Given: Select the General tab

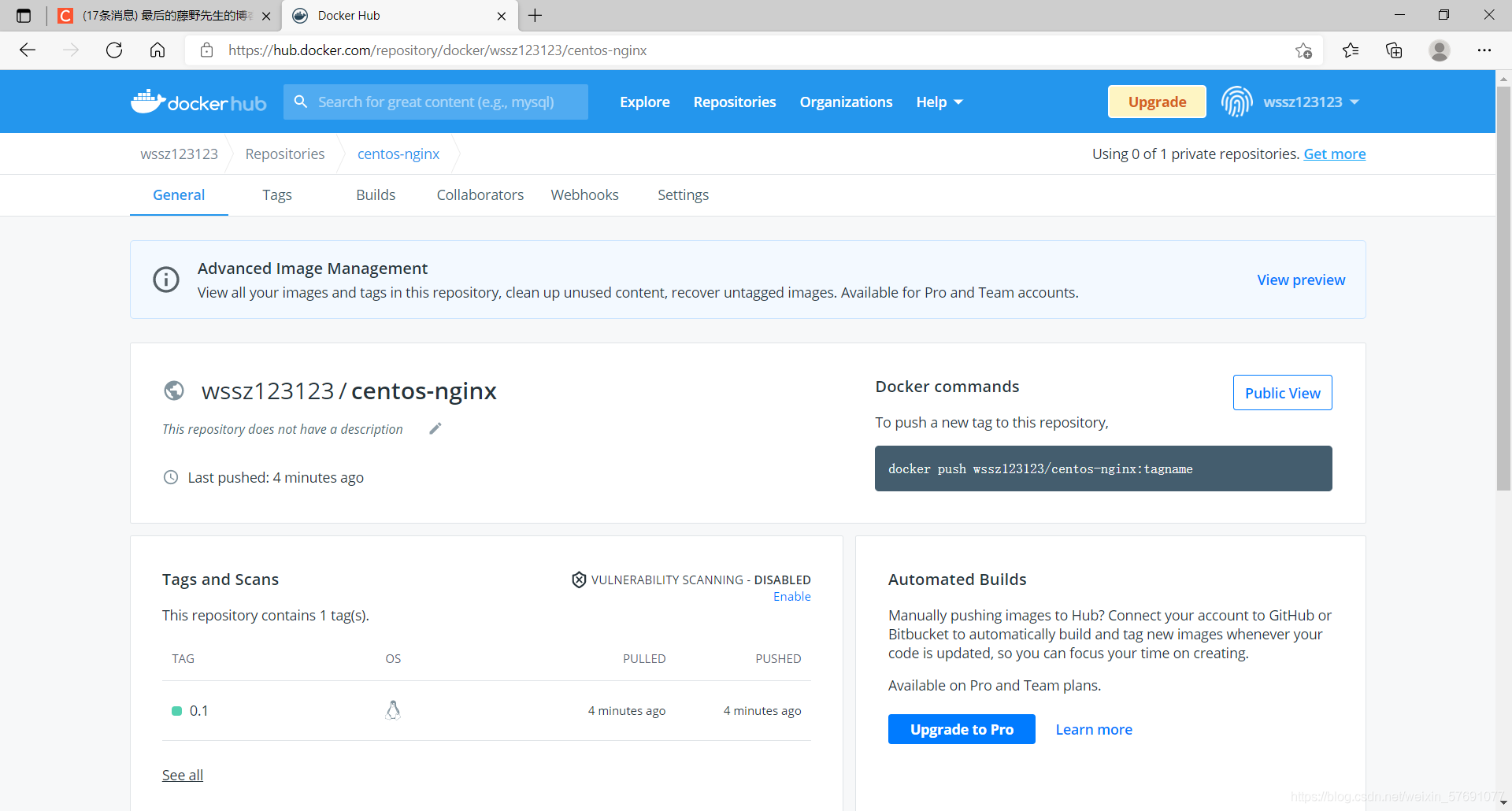Looking at the screenshot, I should pyautogui.click(x=179, y=194).
